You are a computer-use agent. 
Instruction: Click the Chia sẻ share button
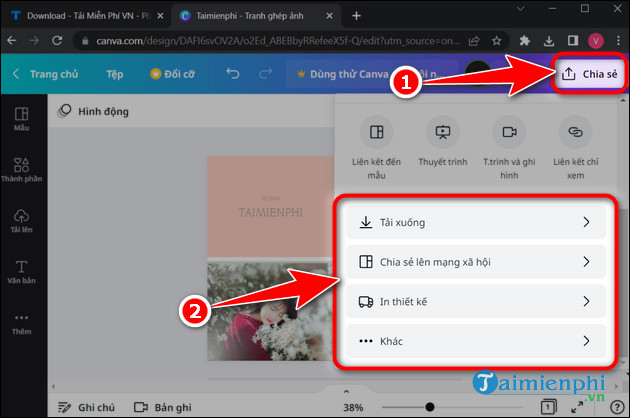[x=589, y=74]
